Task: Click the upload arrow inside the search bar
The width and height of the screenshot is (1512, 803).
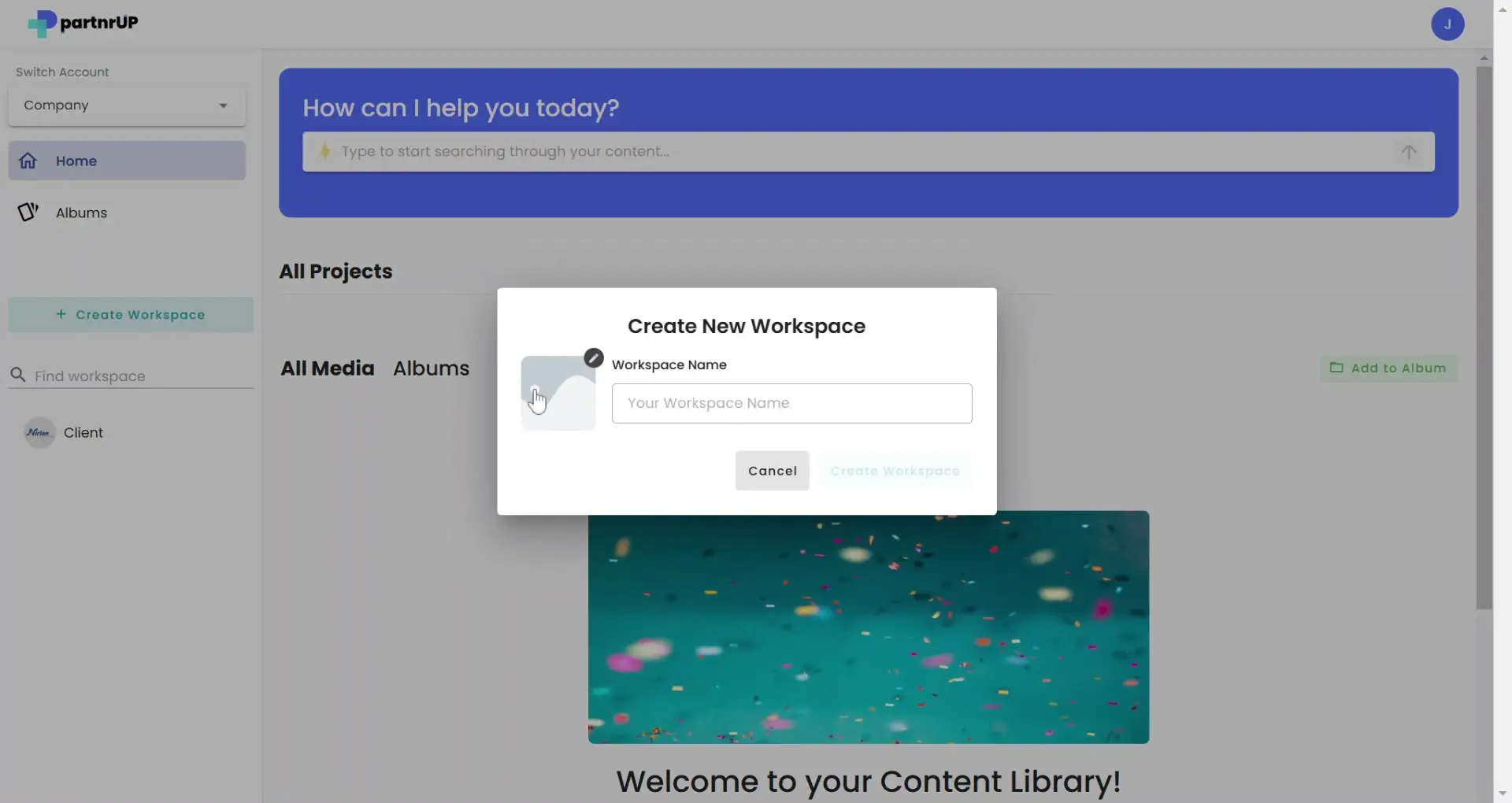Action: click(x=1409, y=152)
